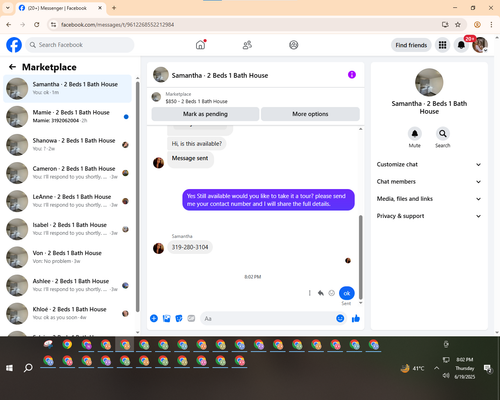This screenshot has height=400, width=500.
Task: Open Isabel conversation in list
Action: tap(67, 229)
